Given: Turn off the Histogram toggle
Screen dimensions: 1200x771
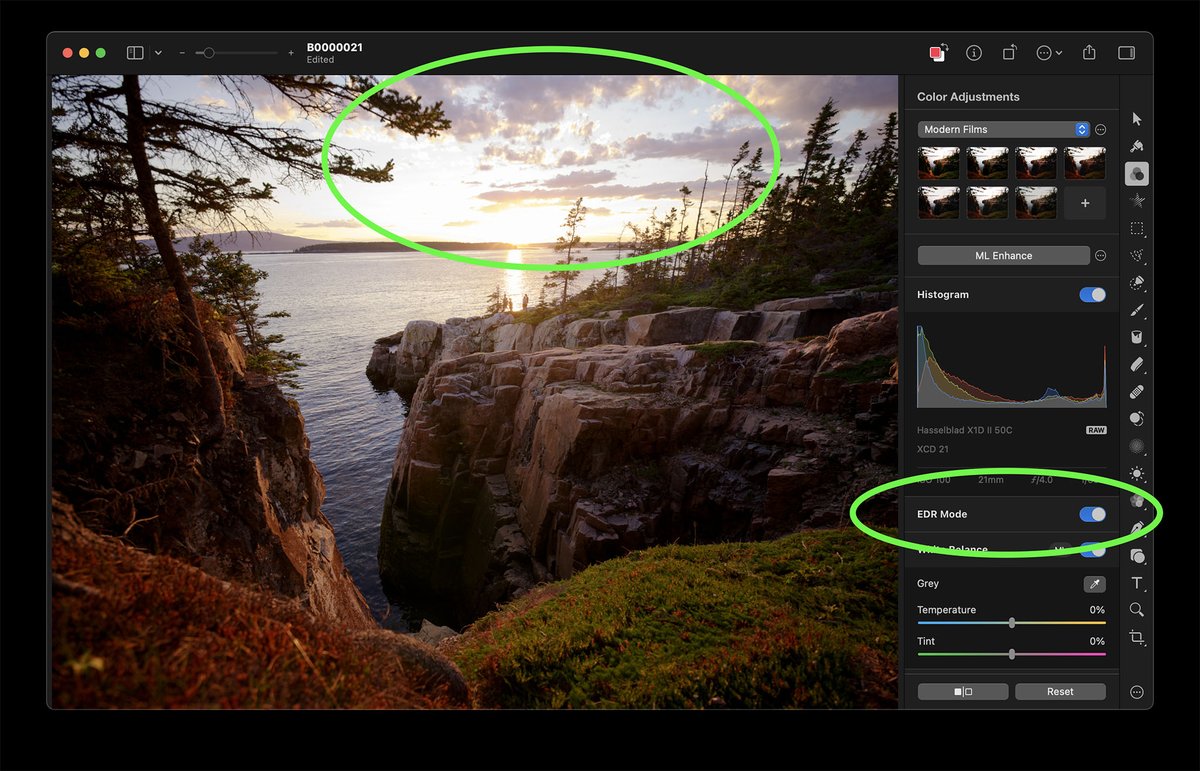Looking at the screenshot, I should [1093, 294].
